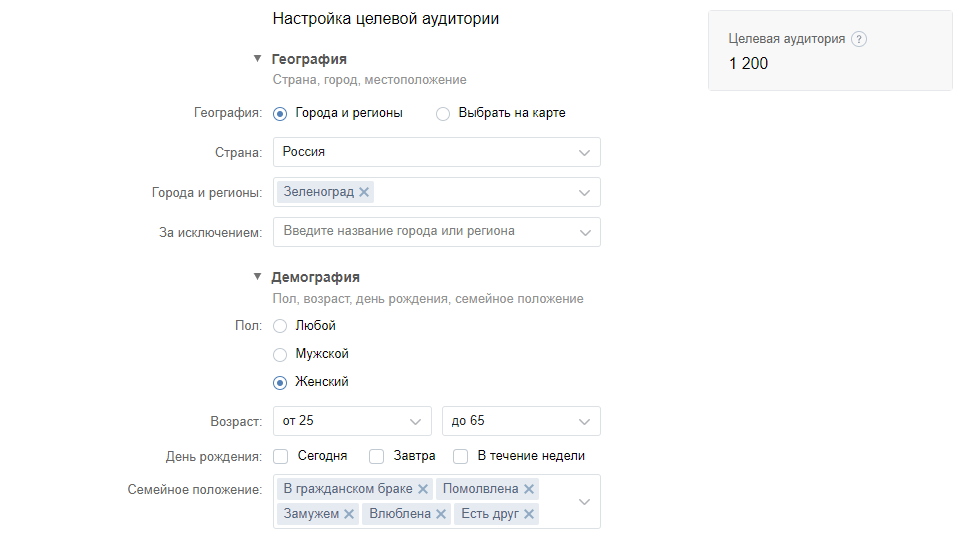Choose Мужской gender radio button
The height and width of the screenshot is (543, 969).
click(x=280, y=354)
